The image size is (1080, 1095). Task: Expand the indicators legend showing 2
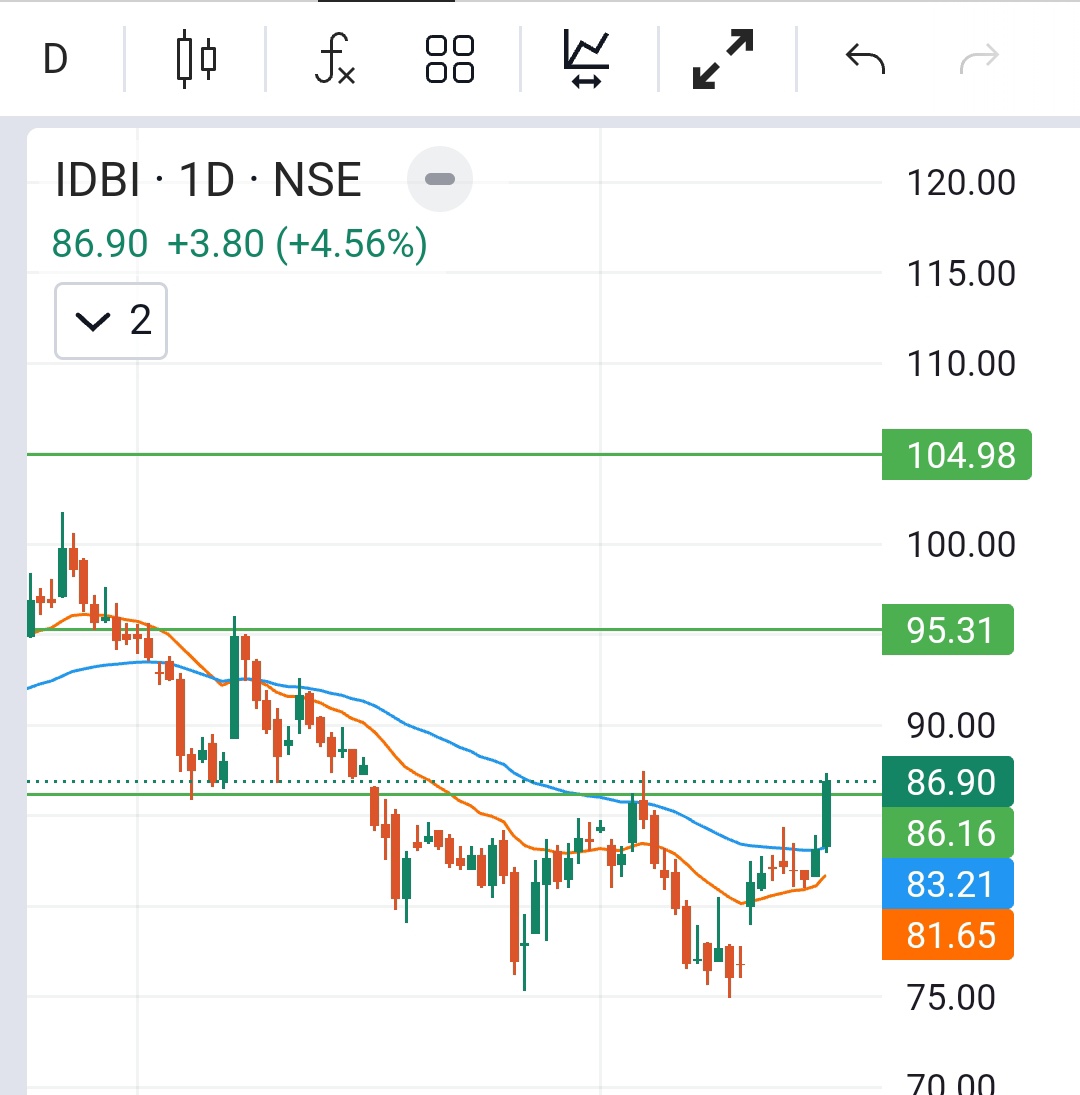tap(111, 321)
